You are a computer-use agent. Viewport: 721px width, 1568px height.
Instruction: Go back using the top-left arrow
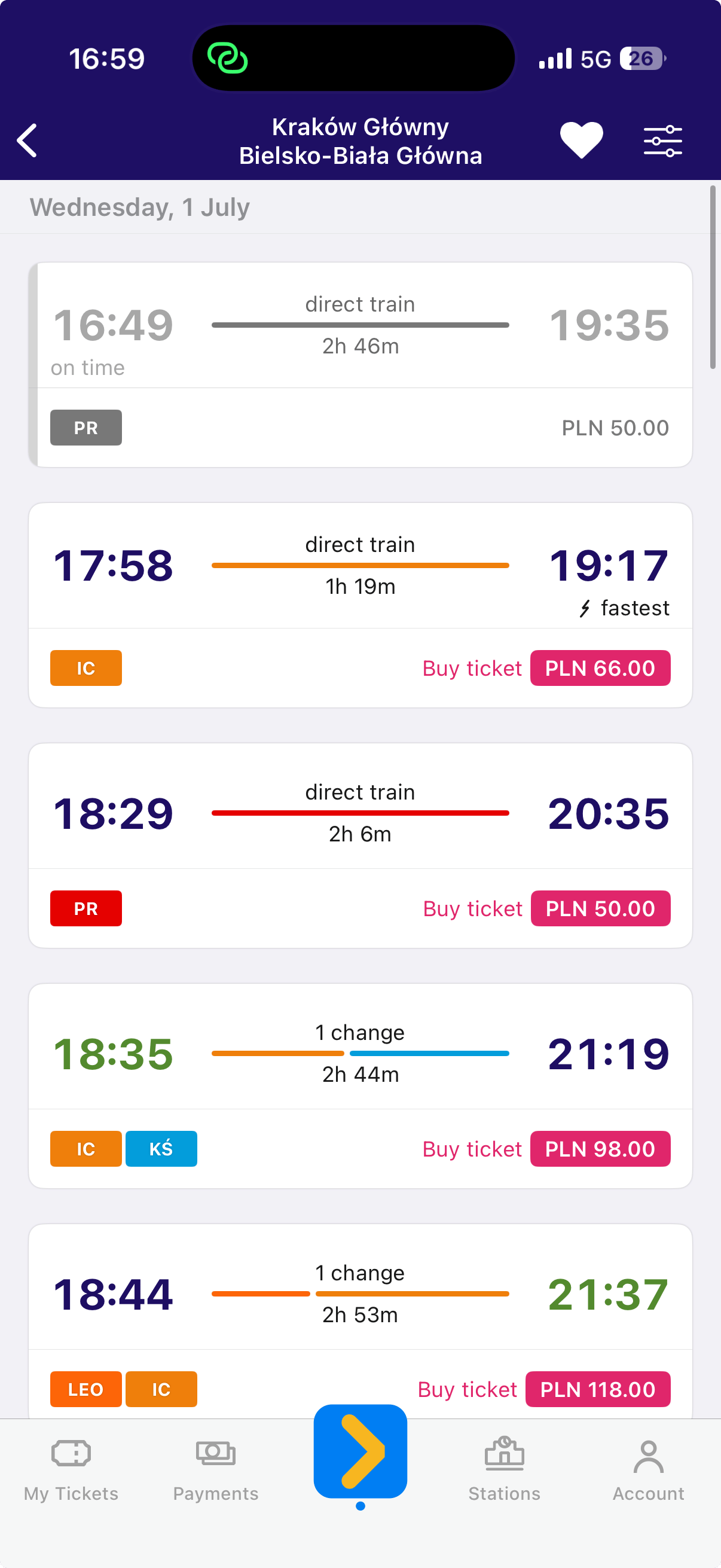[x=28, y=141]
